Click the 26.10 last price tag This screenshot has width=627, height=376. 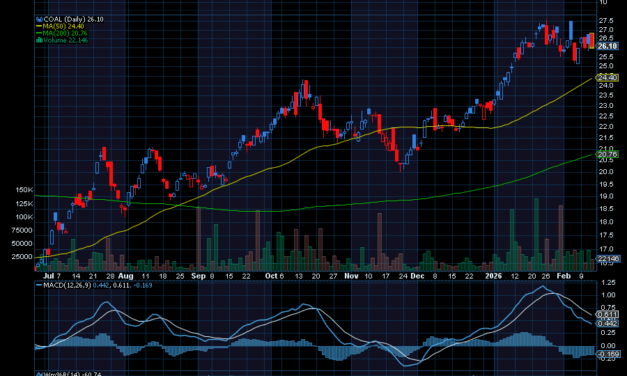pyautogui.click(x=607, y=46)
